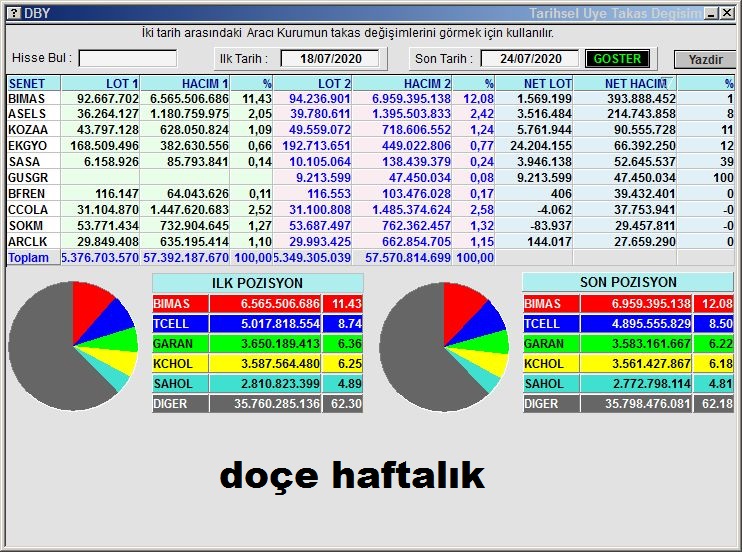Click cyan SAHOL swatch in SON POZISYON
Screen dimensions: 742x552
[x=551, y=384]
